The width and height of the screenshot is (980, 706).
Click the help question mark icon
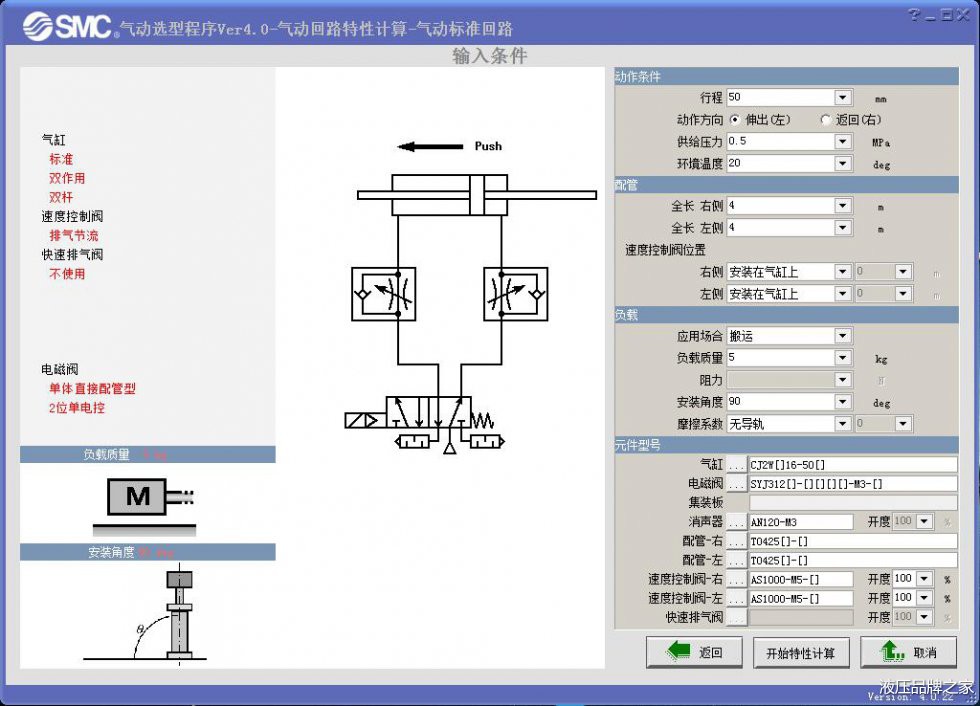pyautogui.click(x=913, y=15)
